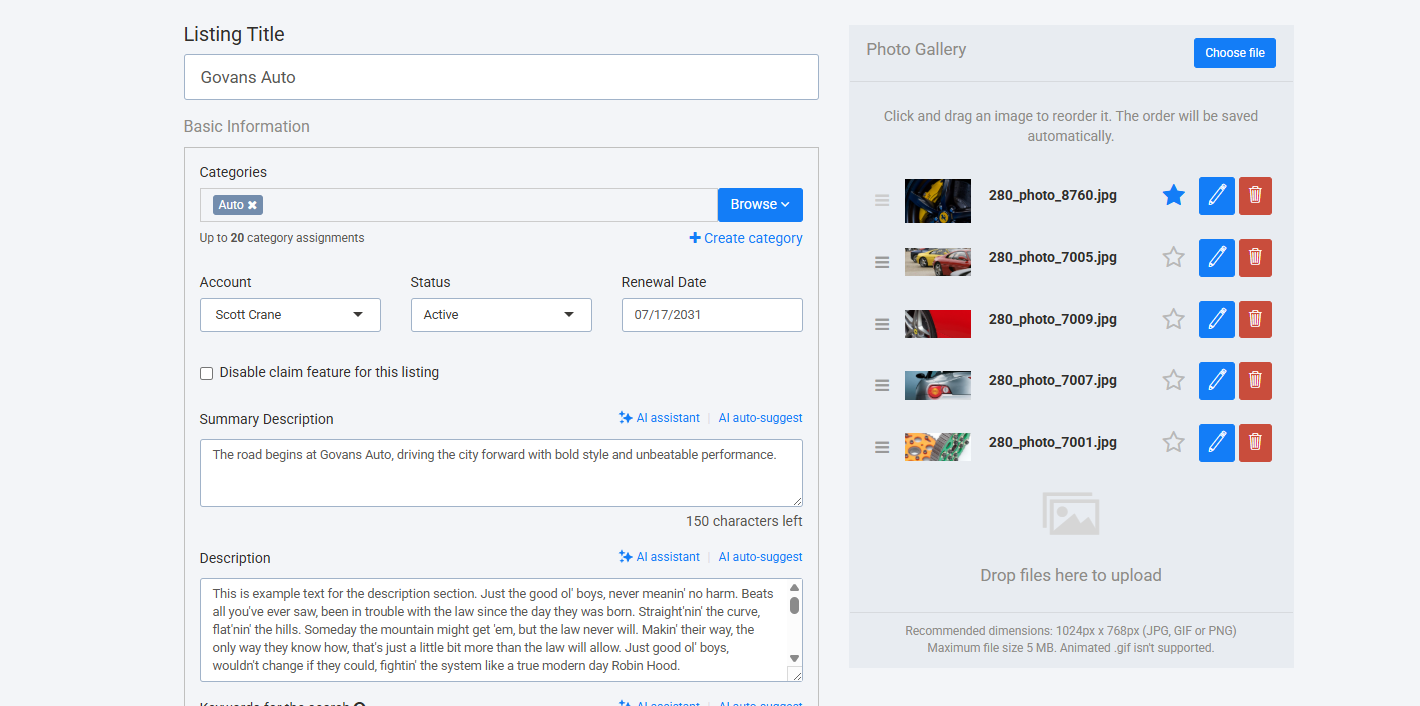The width and height of the screenshot is (1420, 706).
Task: Grab the reorder handle for 280_photo_7007.jpg
Action: coord(882,385)
